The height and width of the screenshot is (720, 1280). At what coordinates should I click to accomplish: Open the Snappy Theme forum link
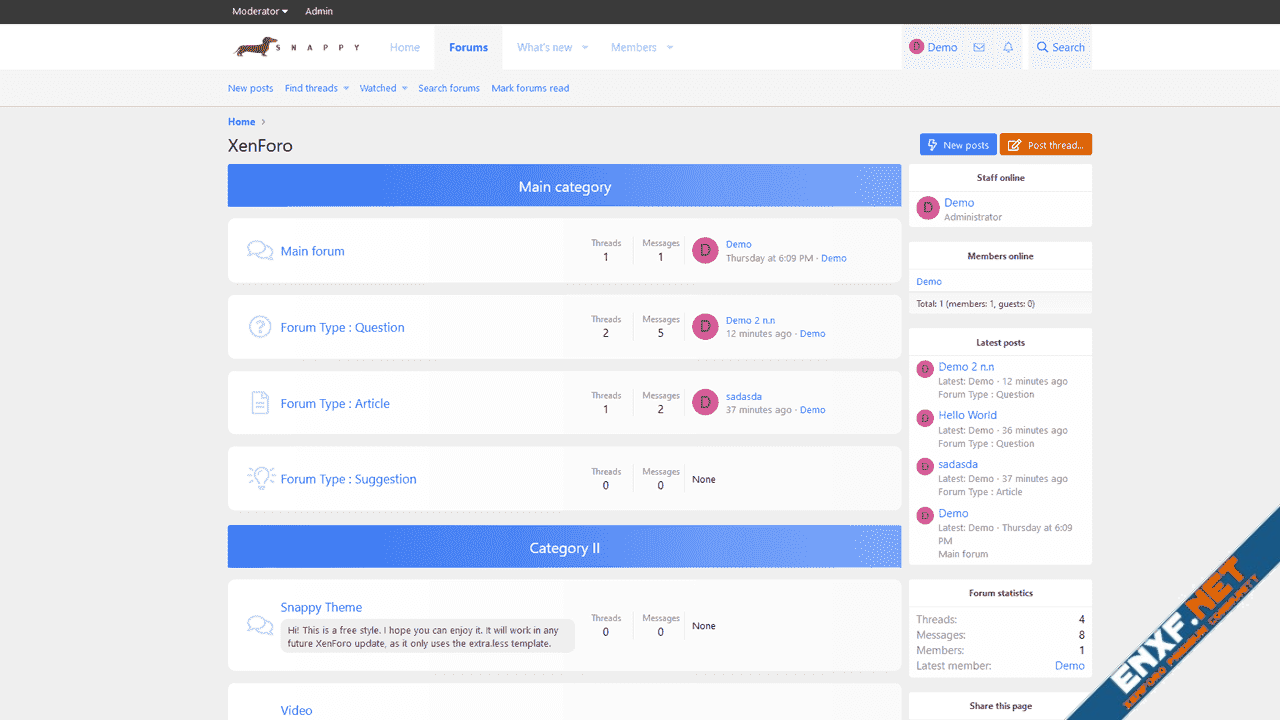tap(321, 607)
